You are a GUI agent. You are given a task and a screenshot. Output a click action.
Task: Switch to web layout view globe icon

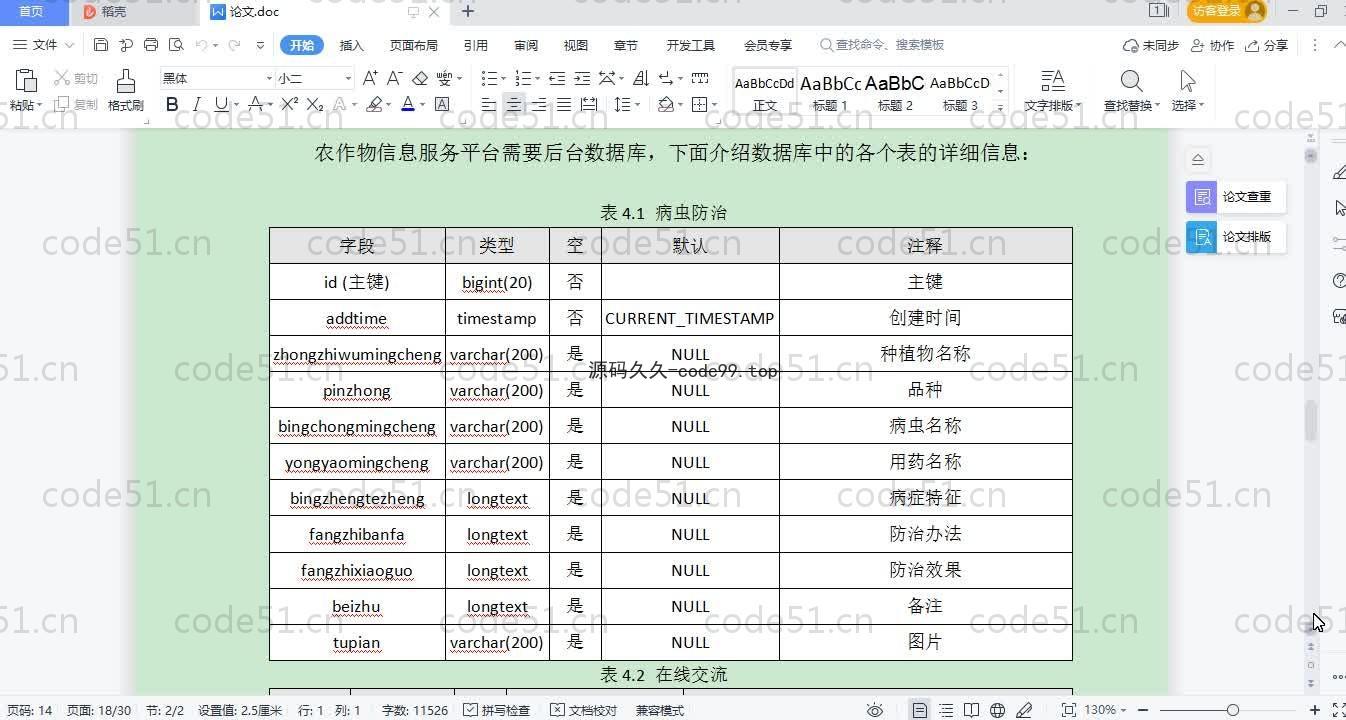coord(997,710)
